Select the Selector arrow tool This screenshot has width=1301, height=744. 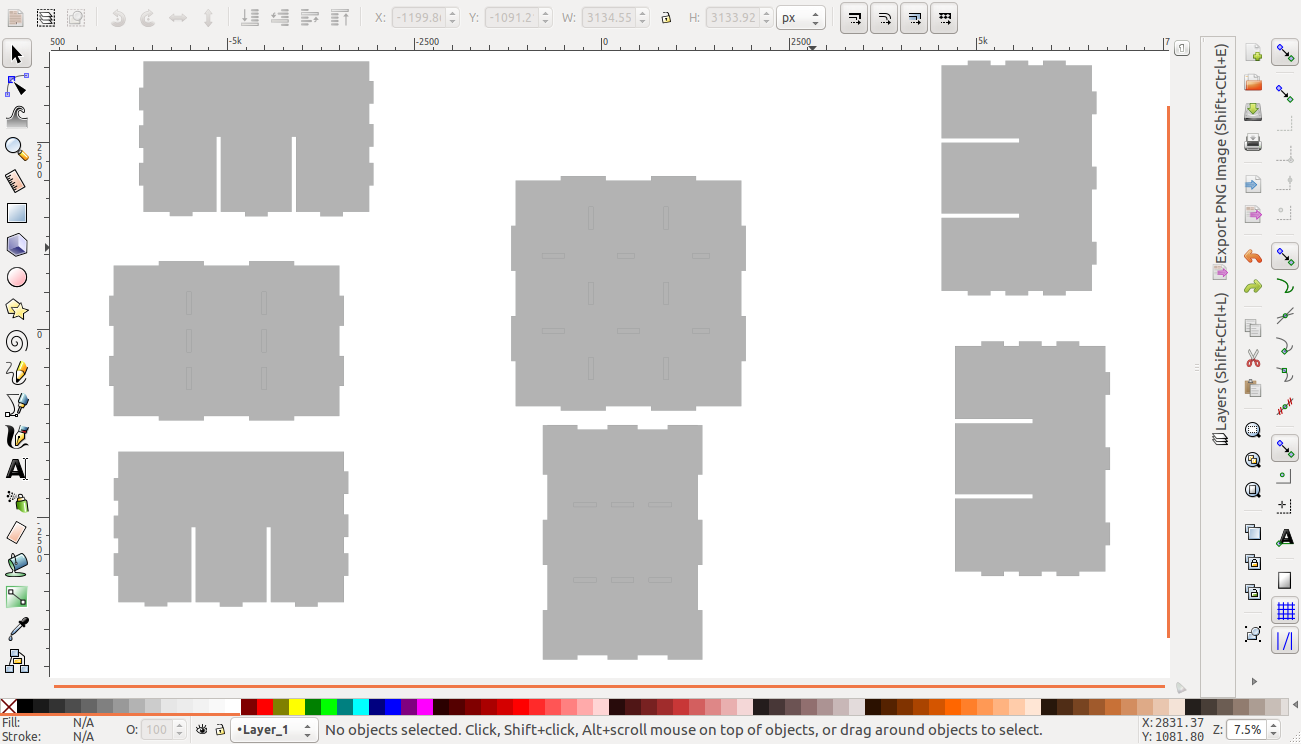17,53
